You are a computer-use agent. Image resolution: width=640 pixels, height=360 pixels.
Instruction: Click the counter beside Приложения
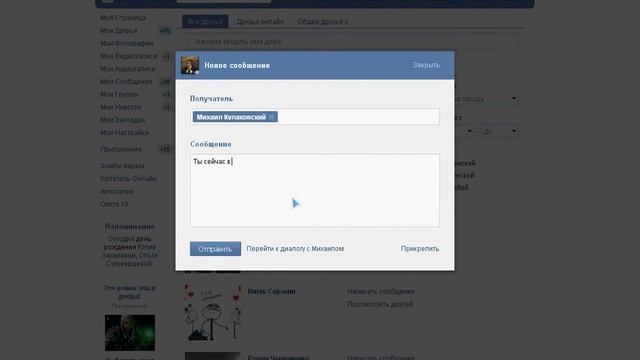[164, 149]
